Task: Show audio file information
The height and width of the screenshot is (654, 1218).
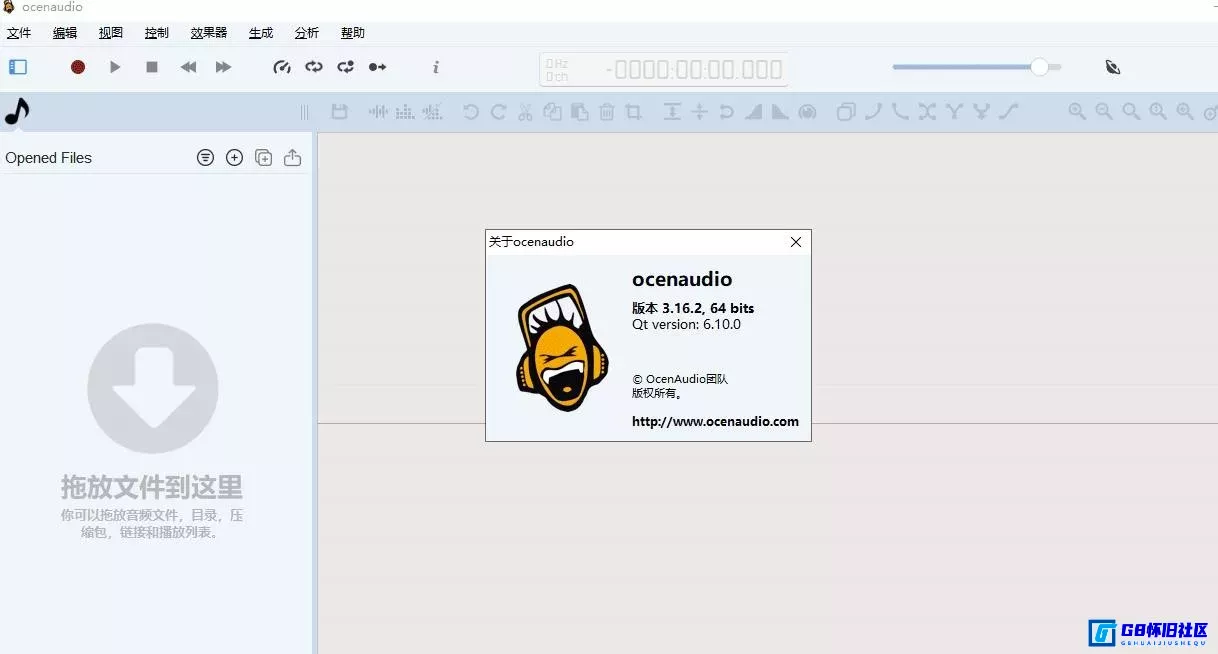Action: (435, 67)
